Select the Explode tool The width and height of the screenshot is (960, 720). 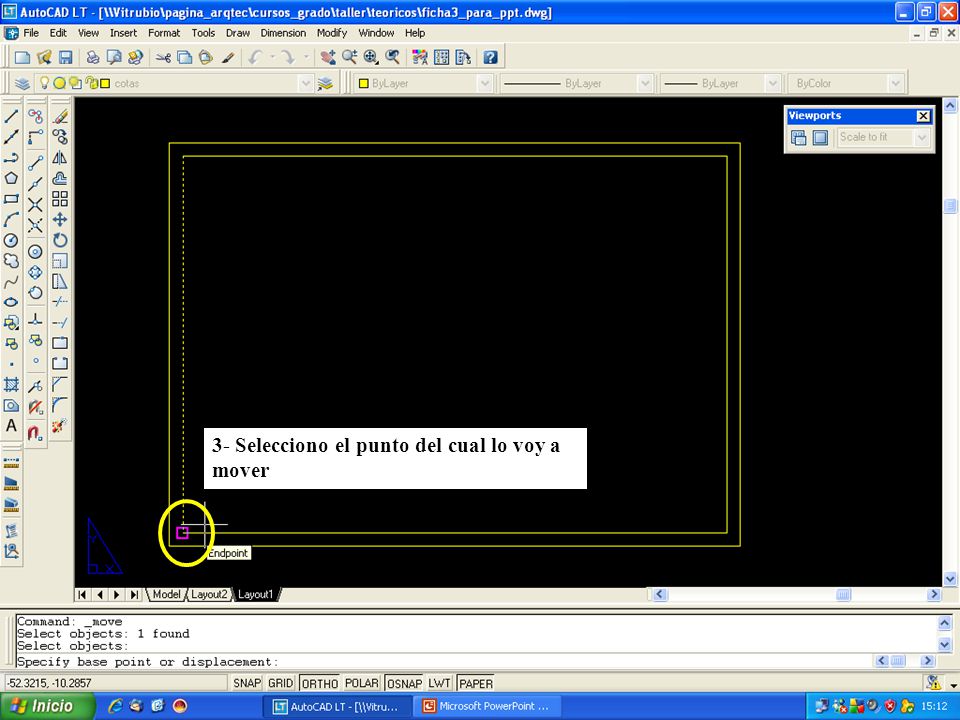point(60,426)
